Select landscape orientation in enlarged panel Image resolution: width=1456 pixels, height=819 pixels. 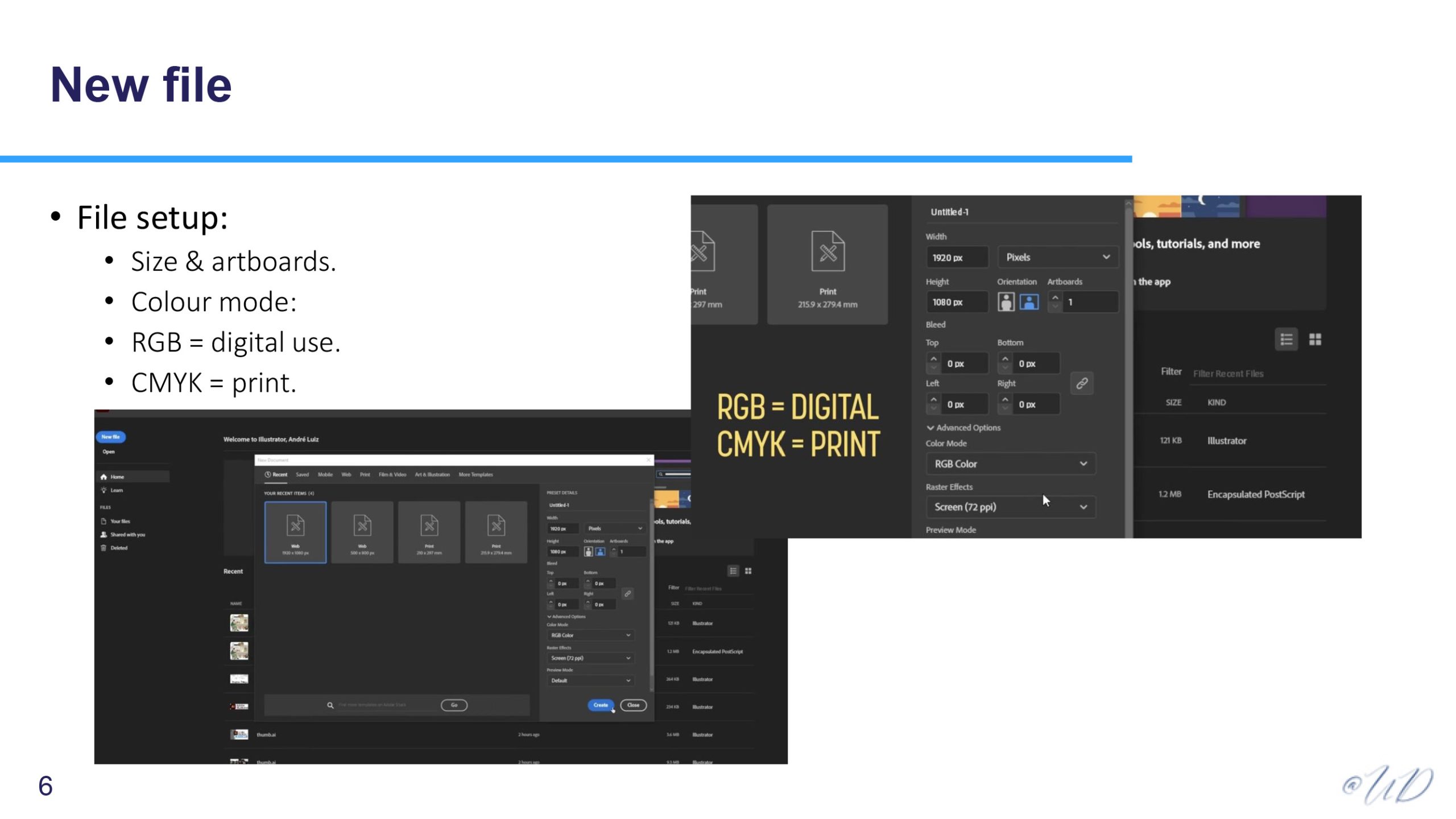1029,302
